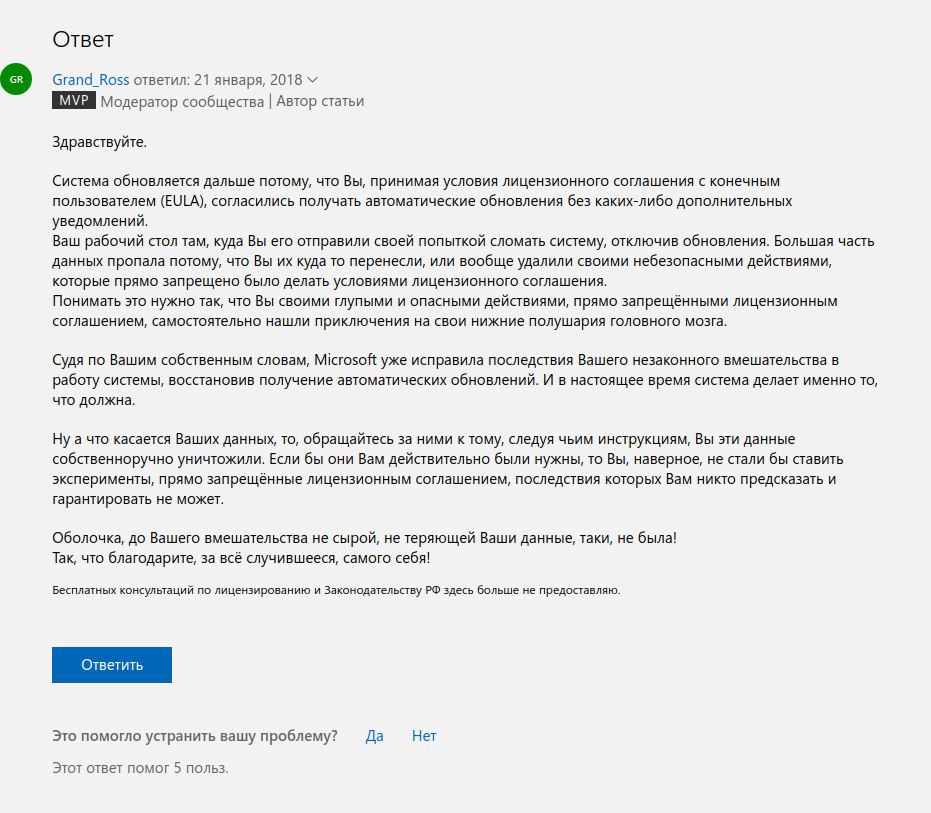Expand the chevron next to the reply date

[313, 79]
